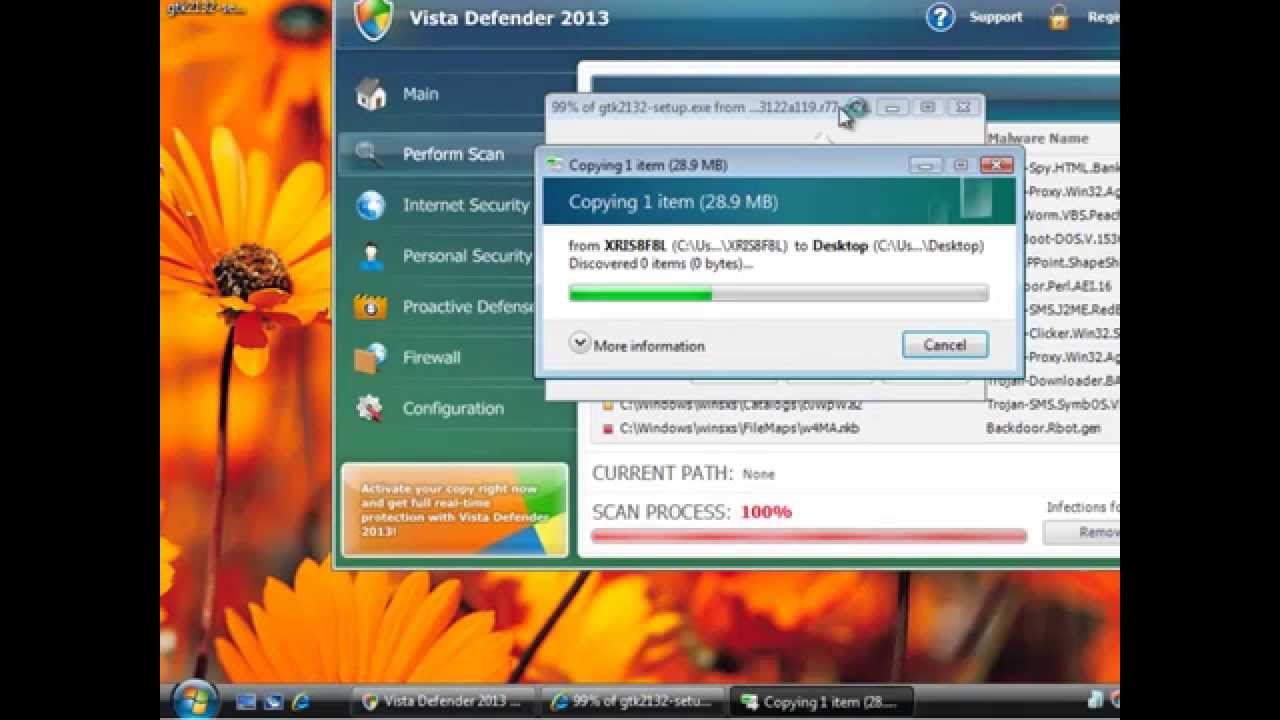
Task: Cancel the file copy operation
Action: (x=945, y=345)
